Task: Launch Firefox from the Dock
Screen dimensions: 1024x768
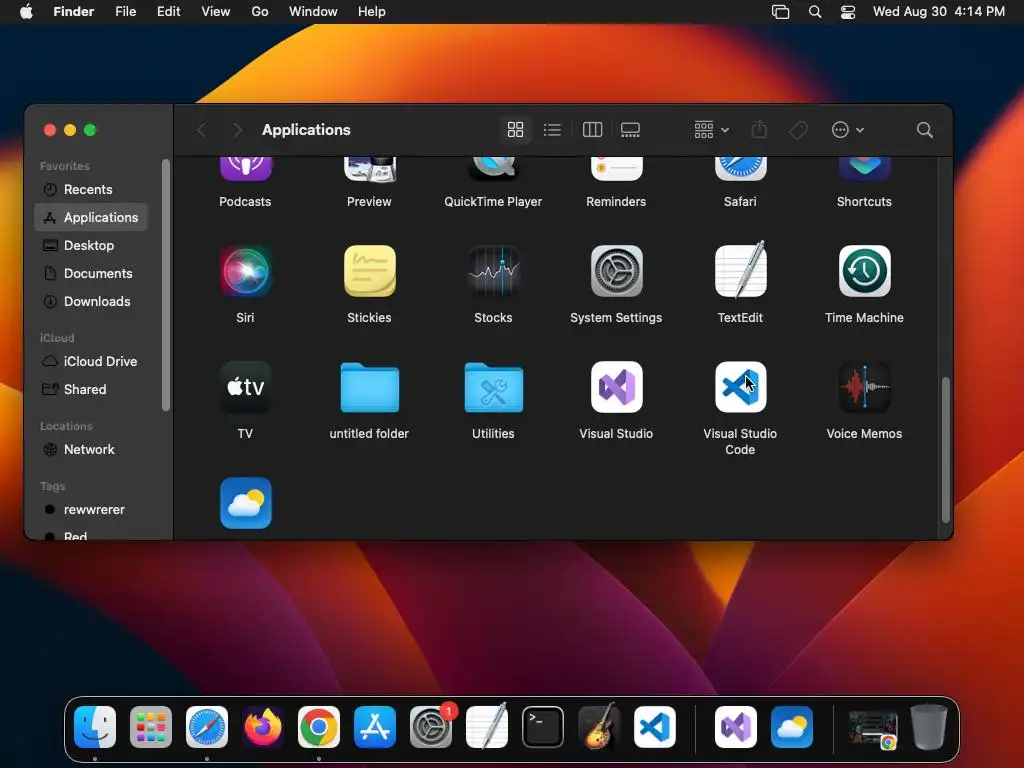Action: coord(263,727)
